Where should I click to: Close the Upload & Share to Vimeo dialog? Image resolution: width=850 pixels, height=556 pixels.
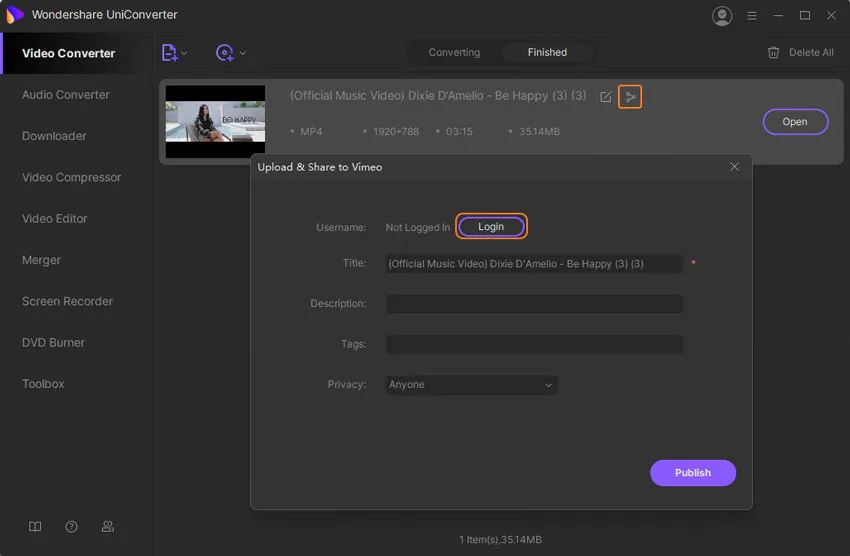pos(735,167)
